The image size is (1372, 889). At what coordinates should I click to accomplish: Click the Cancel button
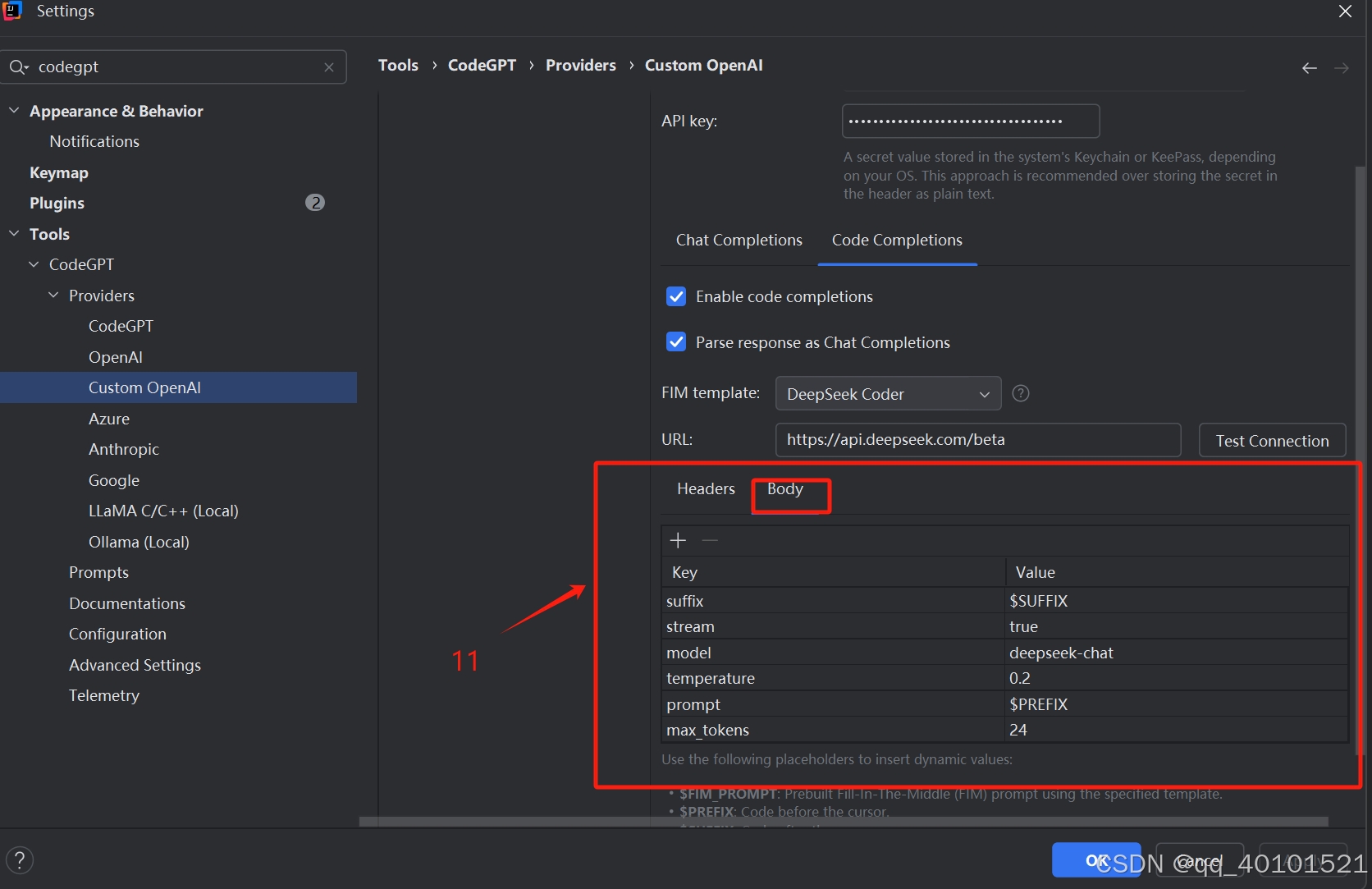(x=1200, y=860)
